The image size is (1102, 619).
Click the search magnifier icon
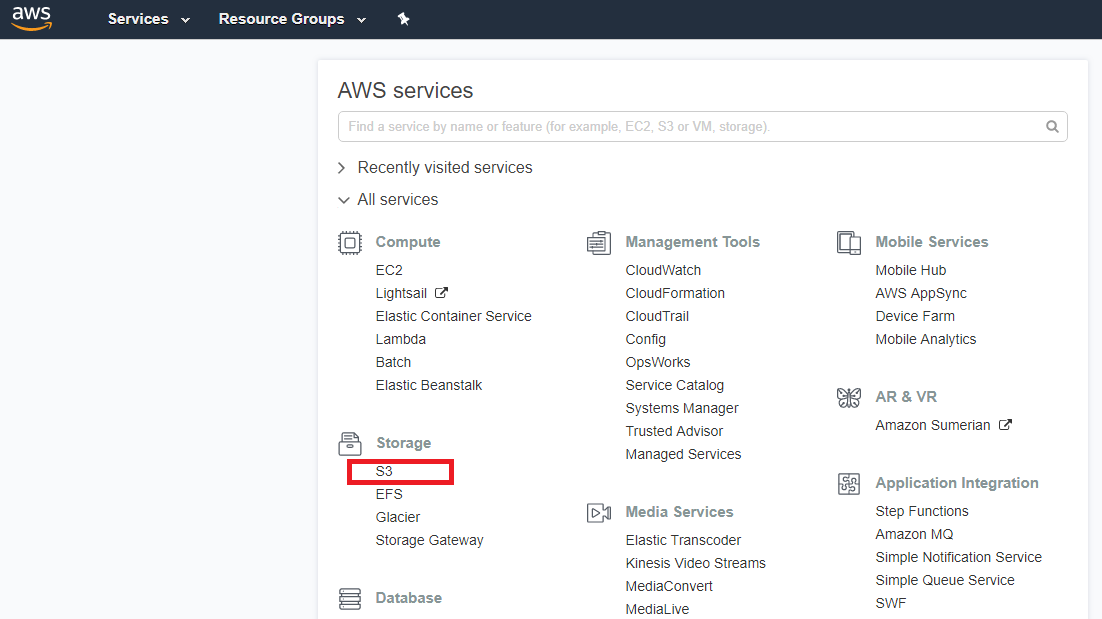point(1052,127)
